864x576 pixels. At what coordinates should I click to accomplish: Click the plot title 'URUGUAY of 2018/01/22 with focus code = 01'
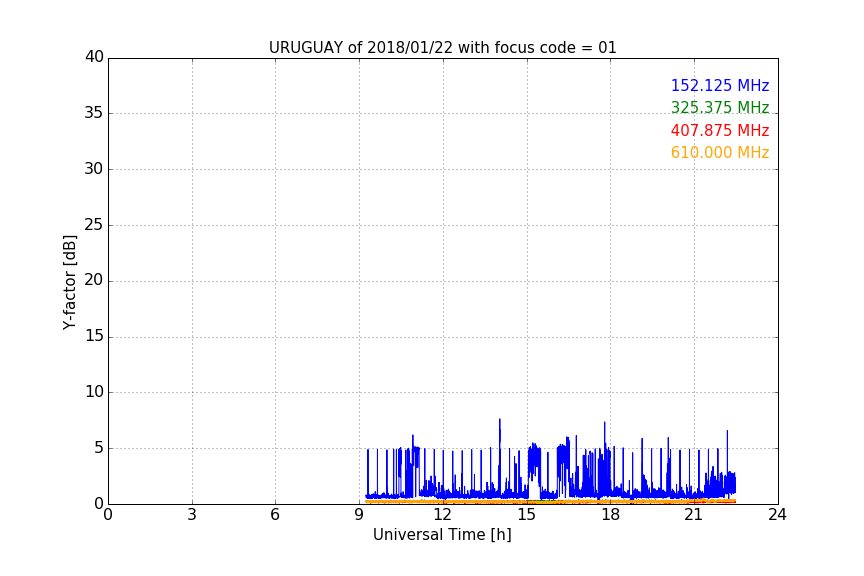click(x=442, y=47)
